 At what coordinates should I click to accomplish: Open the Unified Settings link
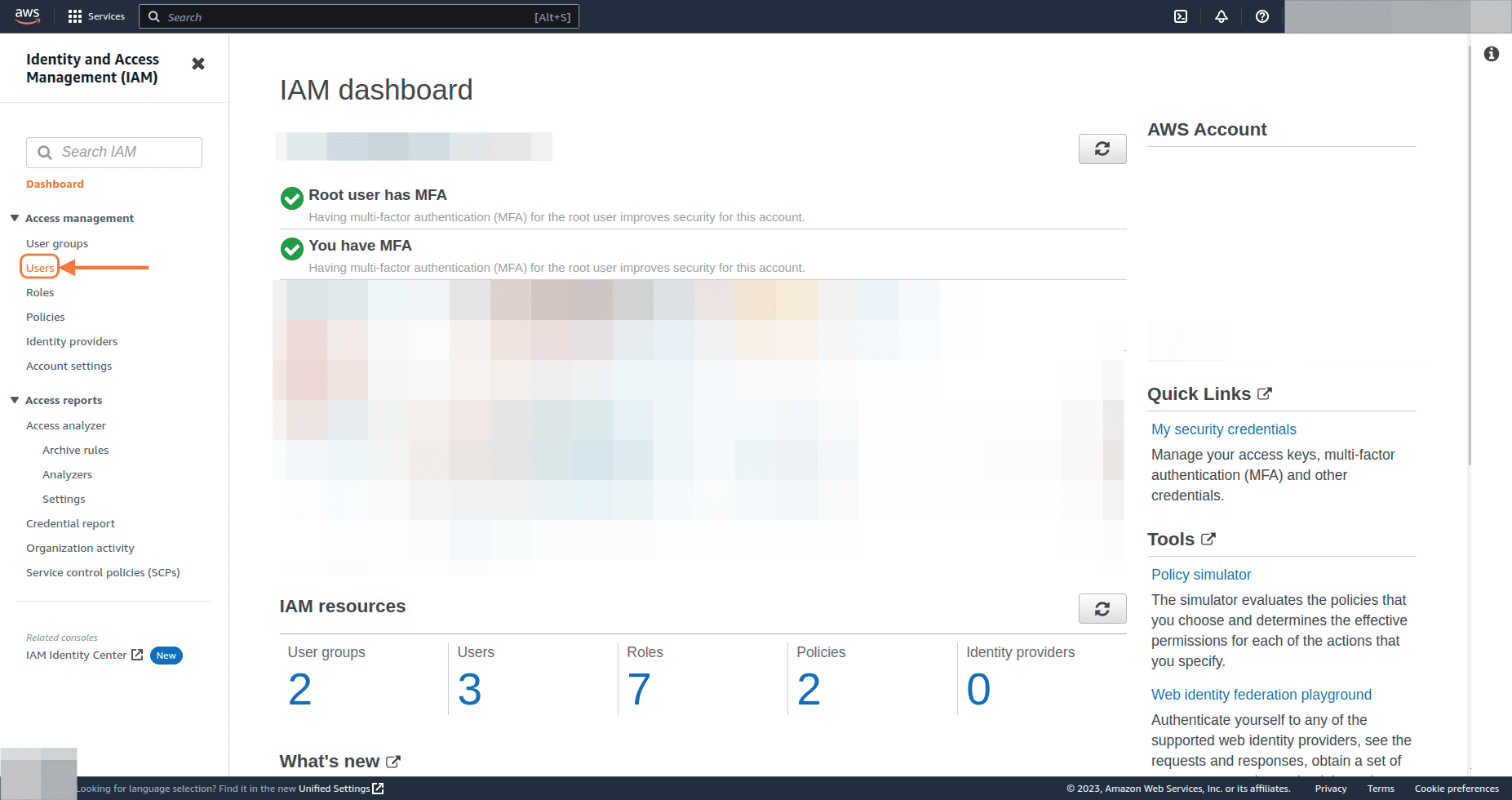(335, 789)
